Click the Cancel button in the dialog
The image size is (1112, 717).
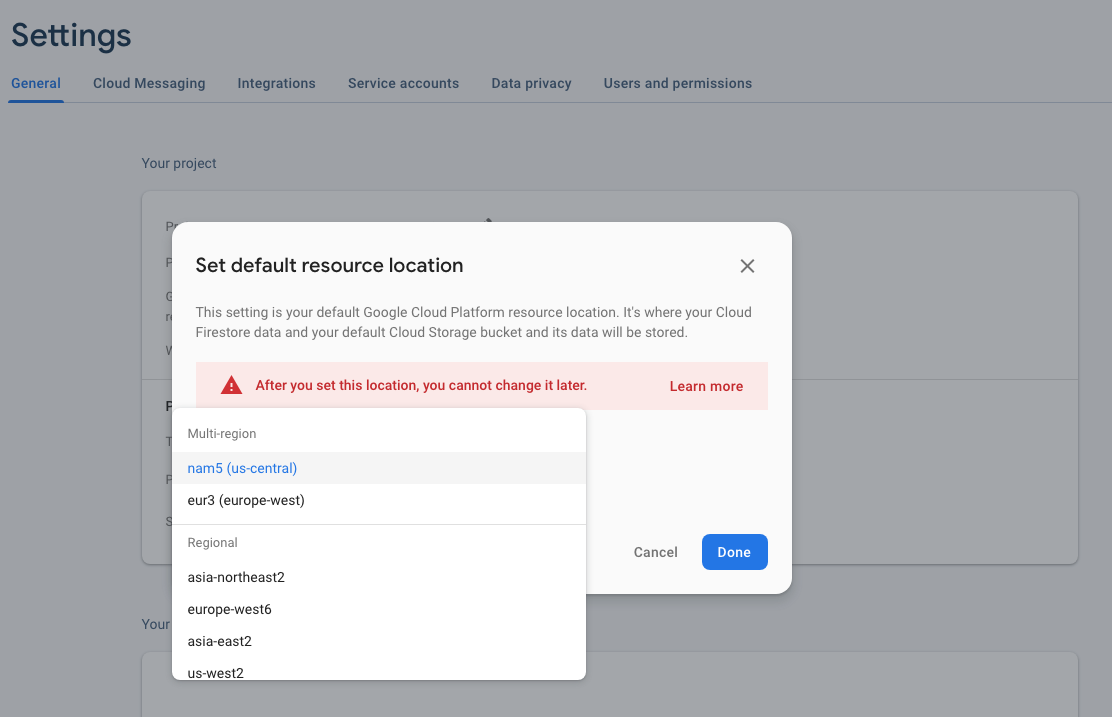655,552
